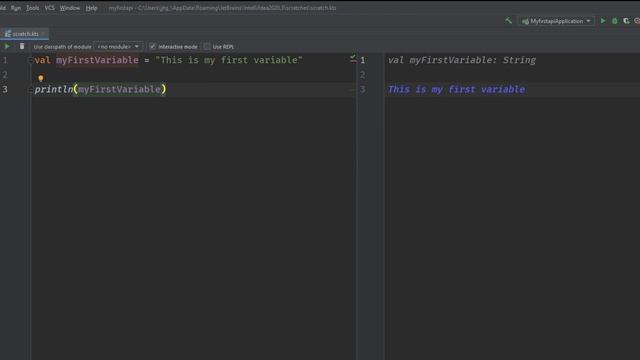Open MyfirstapiApplication run configuration dropdown
The image size is (640, 360).
pyautogui.click(x=556, y=21)
